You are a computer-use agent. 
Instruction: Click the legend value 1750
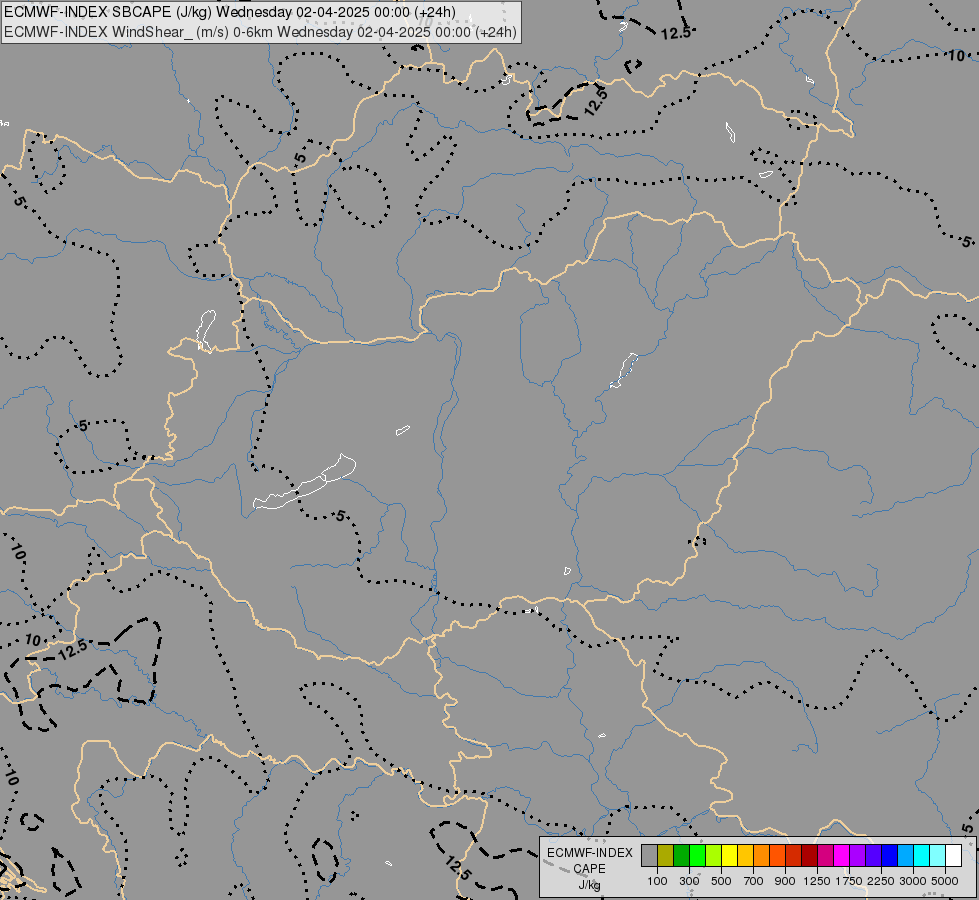(x=849, y=881)
